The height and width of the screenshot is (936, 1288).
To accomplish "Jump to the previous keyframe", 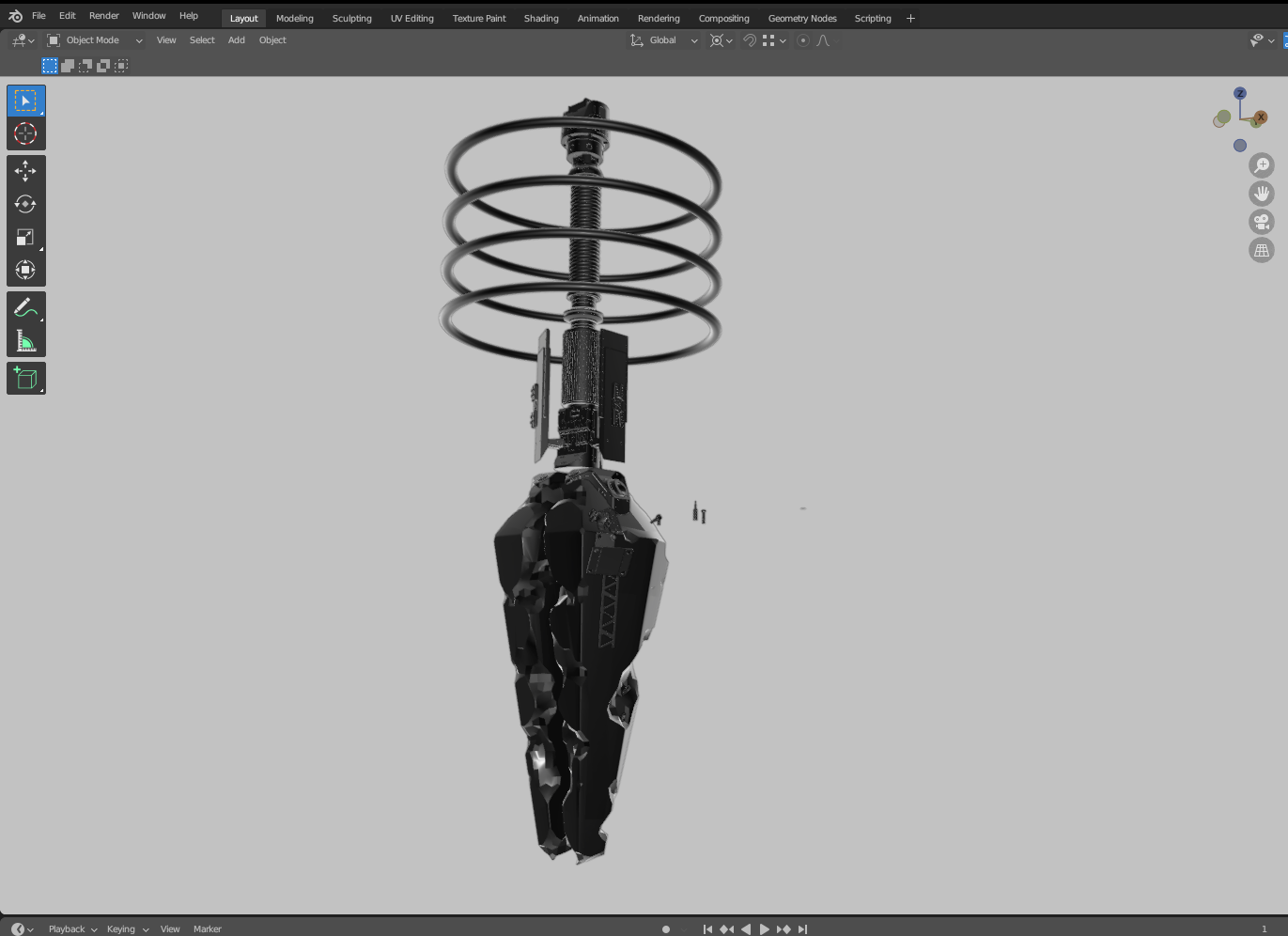I will coord(726,929).
